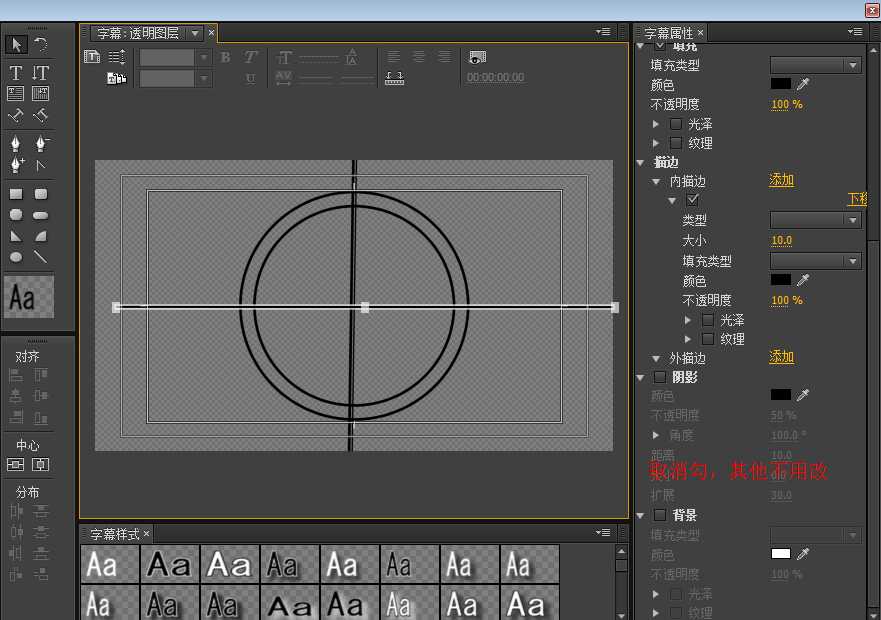Open the 字幕:透明图层 title dropdown
The width and height of the screenshot is (881, 620).
coord(194,33)
